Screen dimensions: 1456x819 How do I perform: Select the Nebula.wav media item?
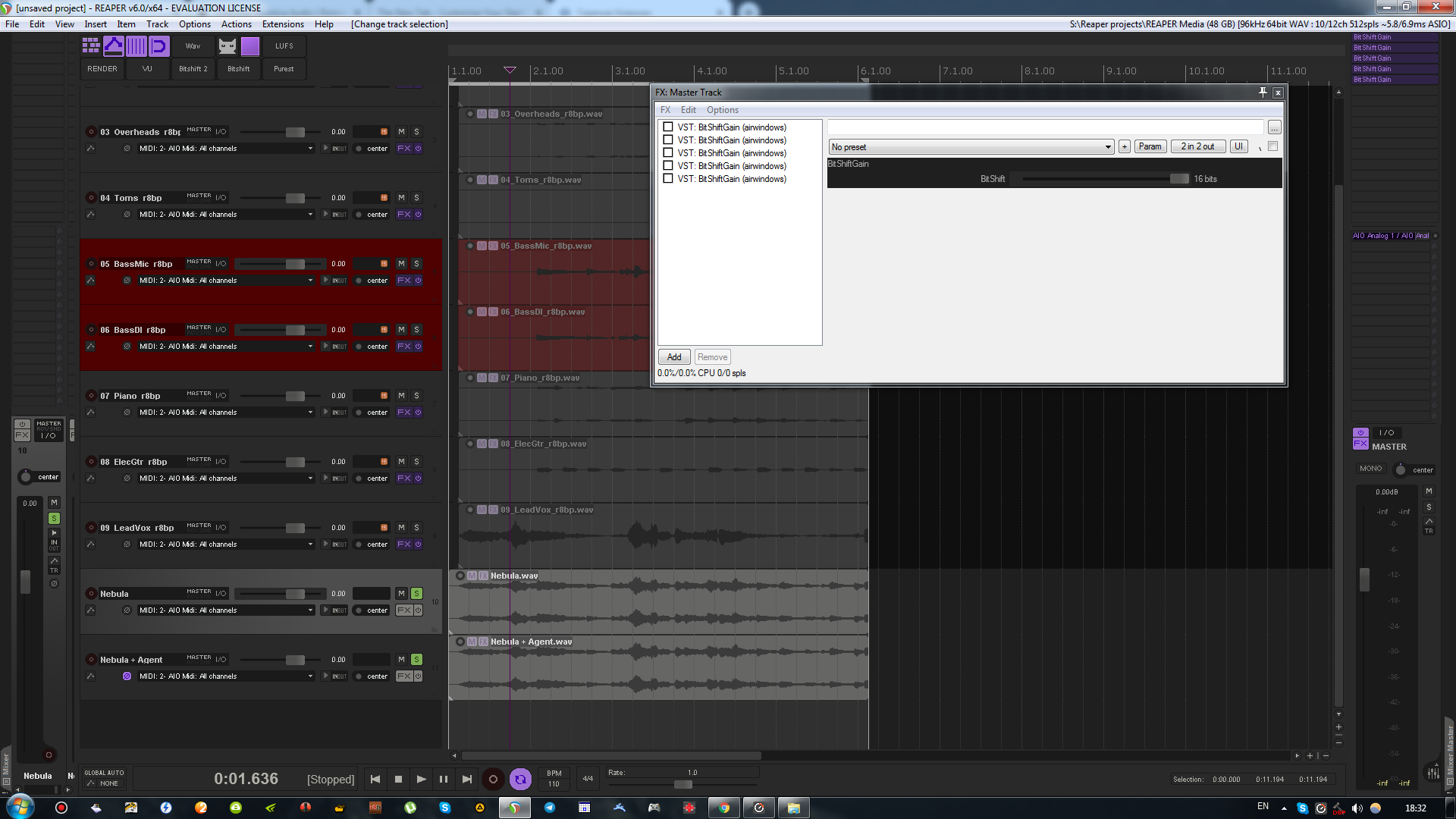[x=658, y=602]
